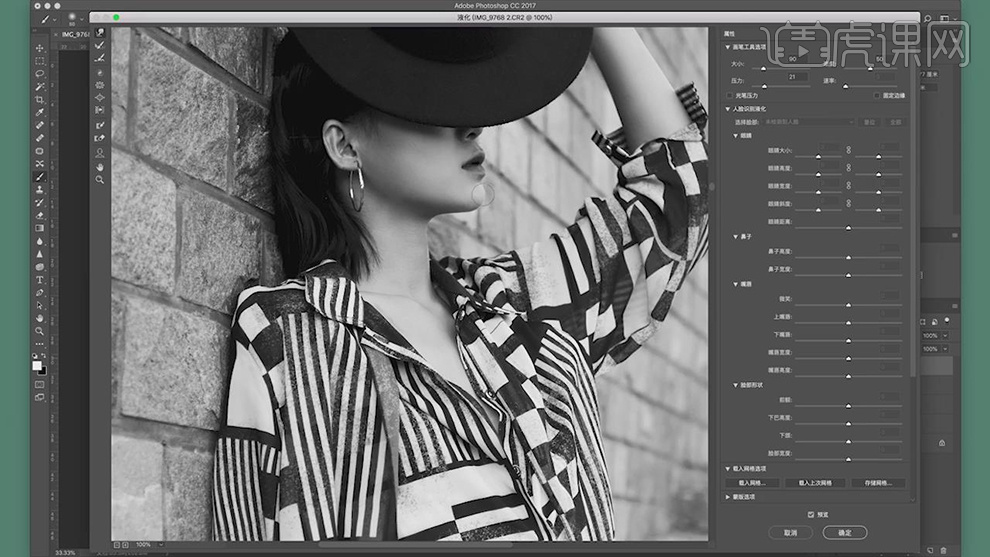The height and width of the screenshot is (557, 990).
Task: Toggle the link icon for 眼睛斜度
Action: click(849, 203)
